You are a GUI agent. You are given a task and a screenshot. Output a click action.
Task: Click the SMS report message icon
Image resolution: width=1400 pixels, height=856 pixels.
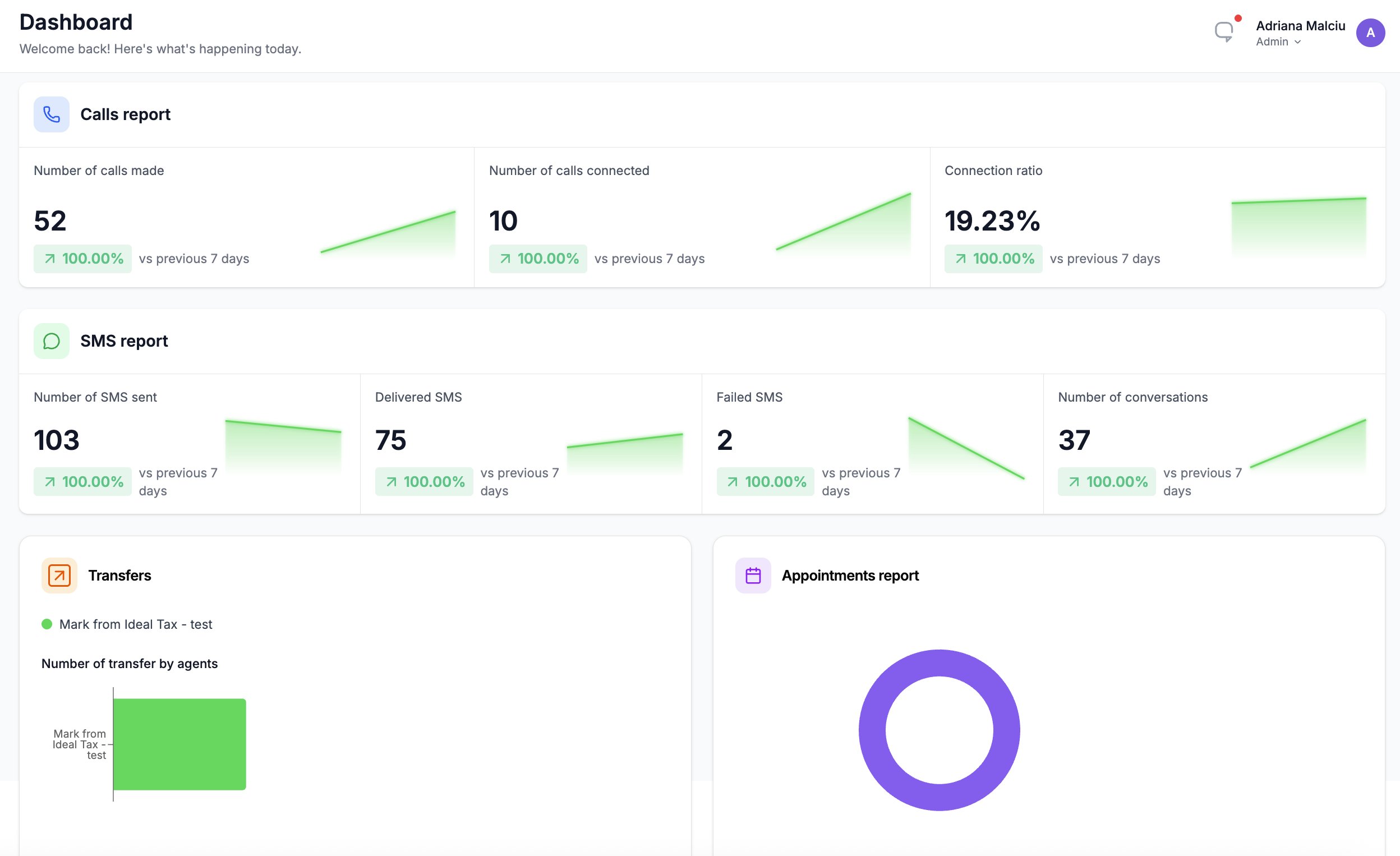pyautogui.click(x=51, y=341)
